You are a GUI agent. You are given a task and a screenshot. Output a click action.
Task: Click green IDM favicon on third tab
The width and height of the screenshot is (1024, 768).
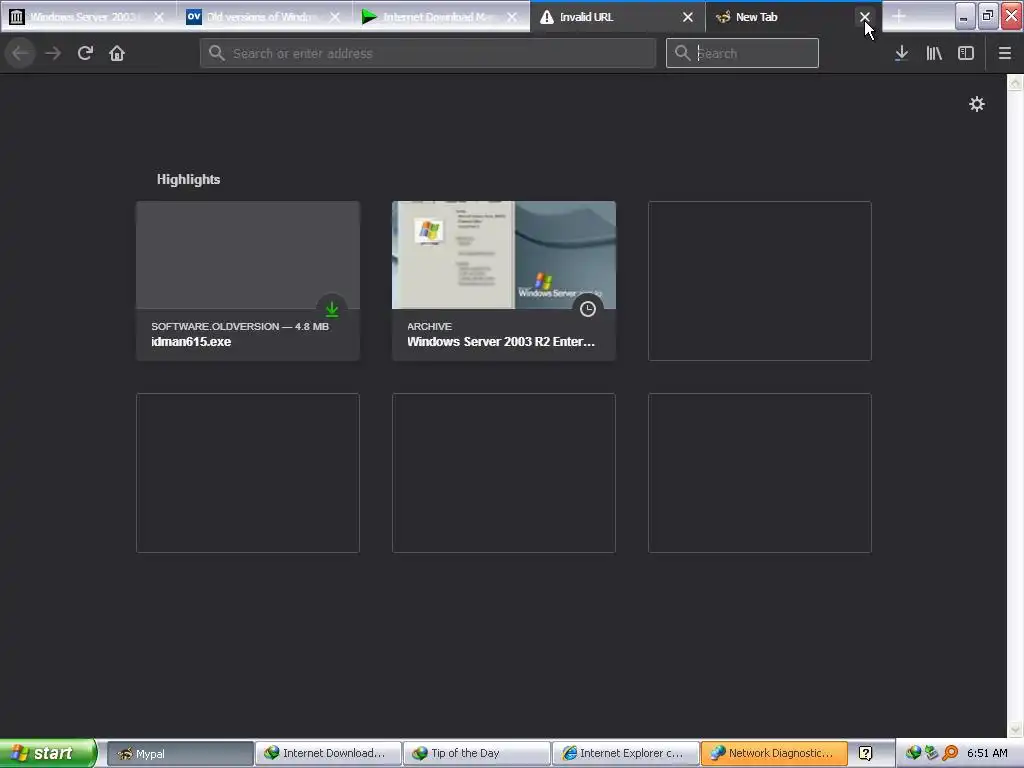[x=369, y=17]
